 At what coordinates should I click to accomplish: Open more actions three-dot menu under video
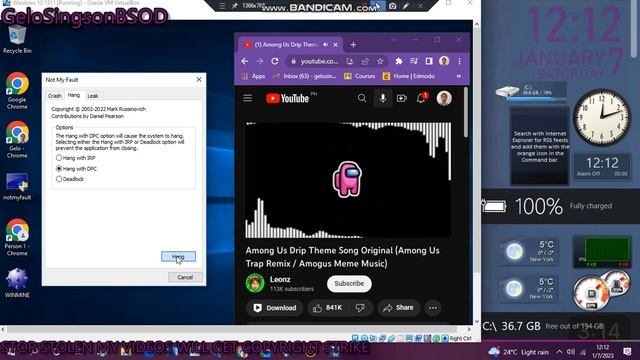433,308
